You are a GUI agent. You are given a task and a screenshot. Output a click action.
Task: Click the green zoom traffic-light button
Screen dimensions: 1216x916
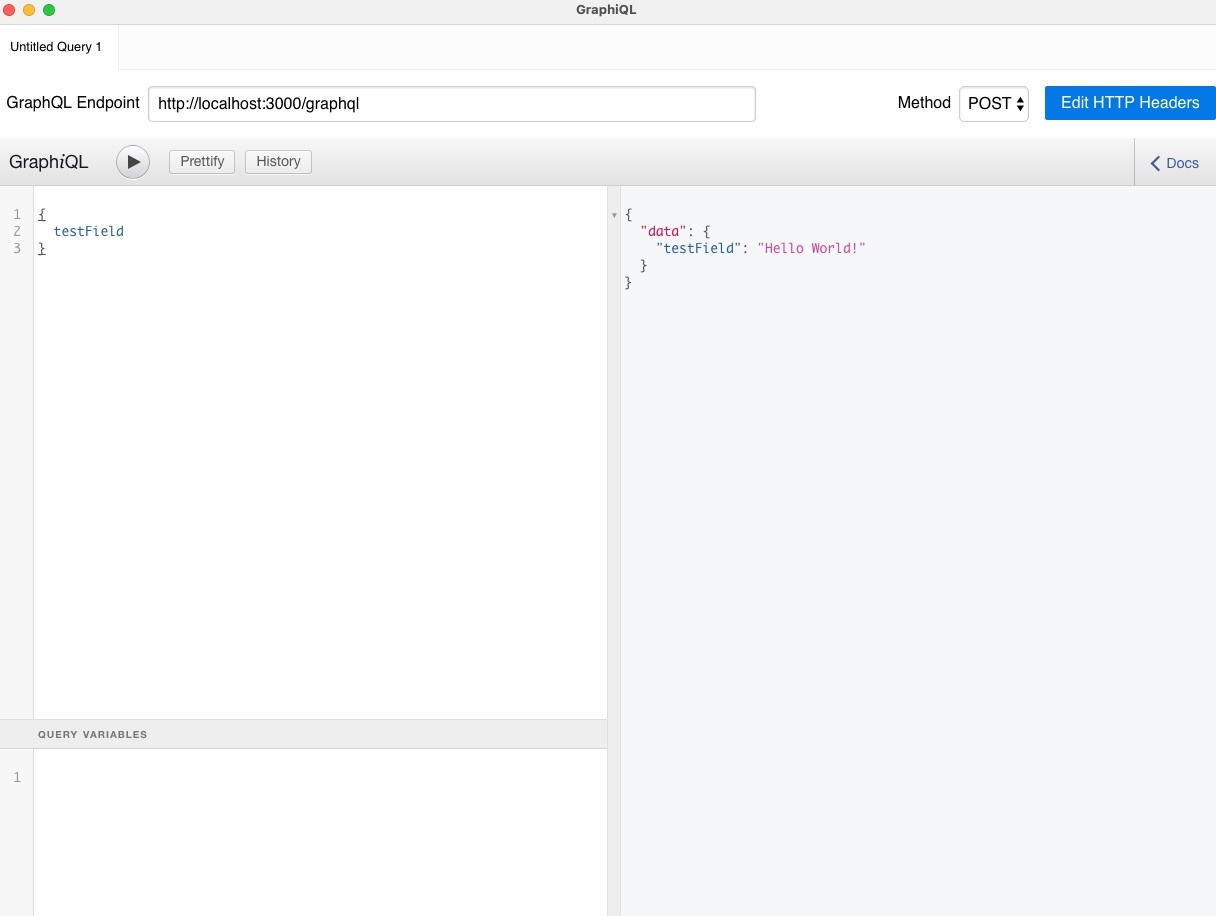coord(46,9)
